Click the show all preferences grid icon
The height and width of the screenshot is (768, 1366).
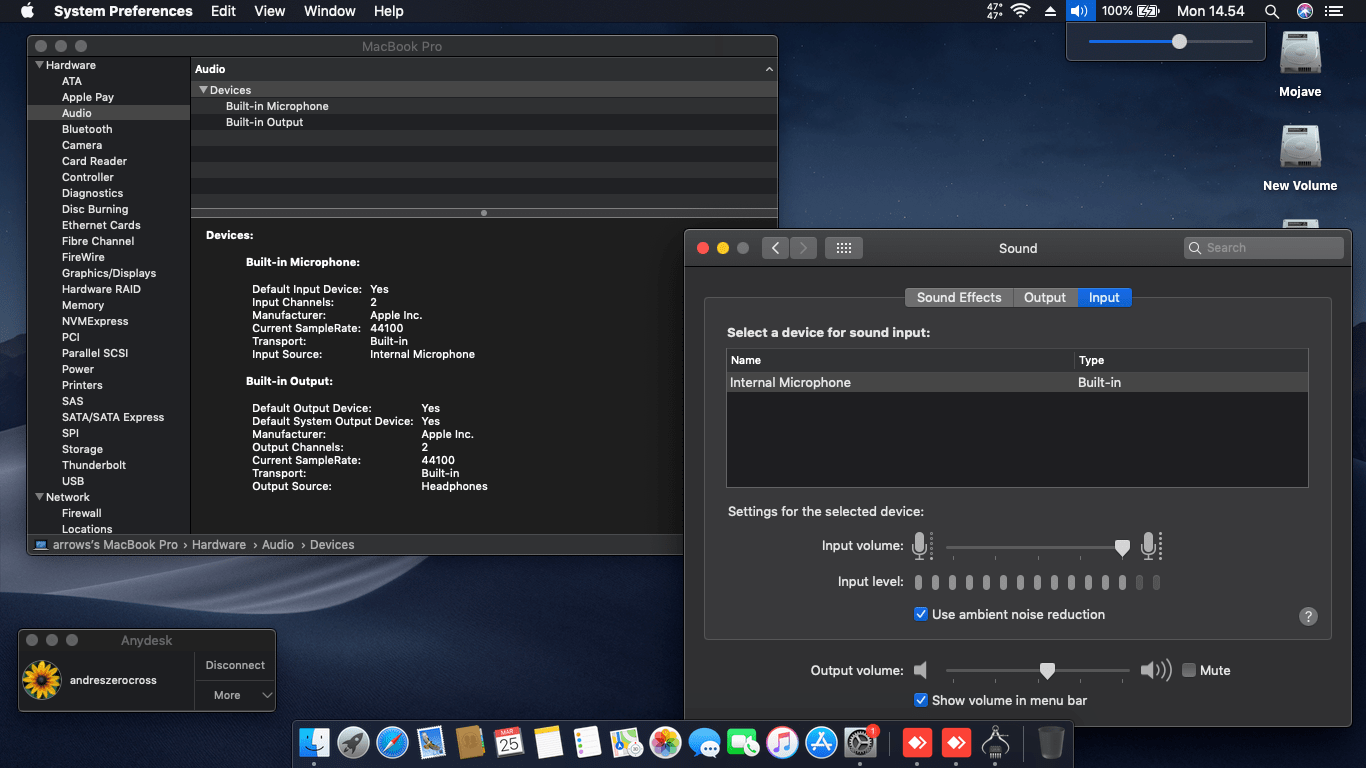843,248
